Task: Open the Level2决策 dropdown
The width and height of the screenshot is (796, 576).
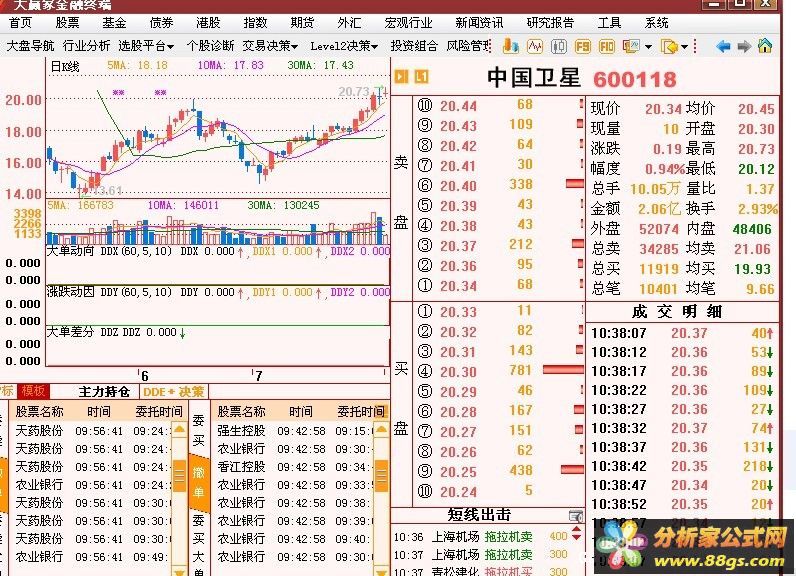Action: pos(344,46)
